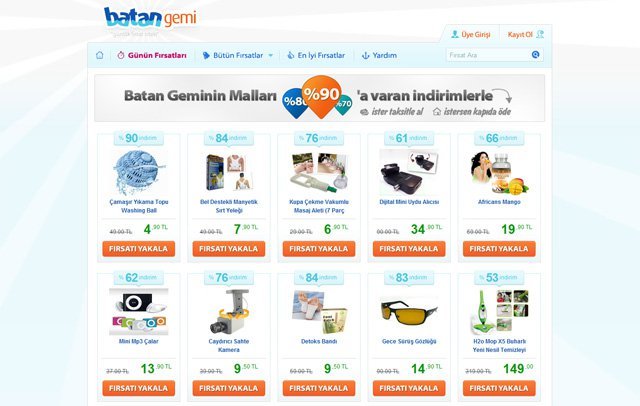Click the Kayıt Ol person icon

[x=540, y=34]
